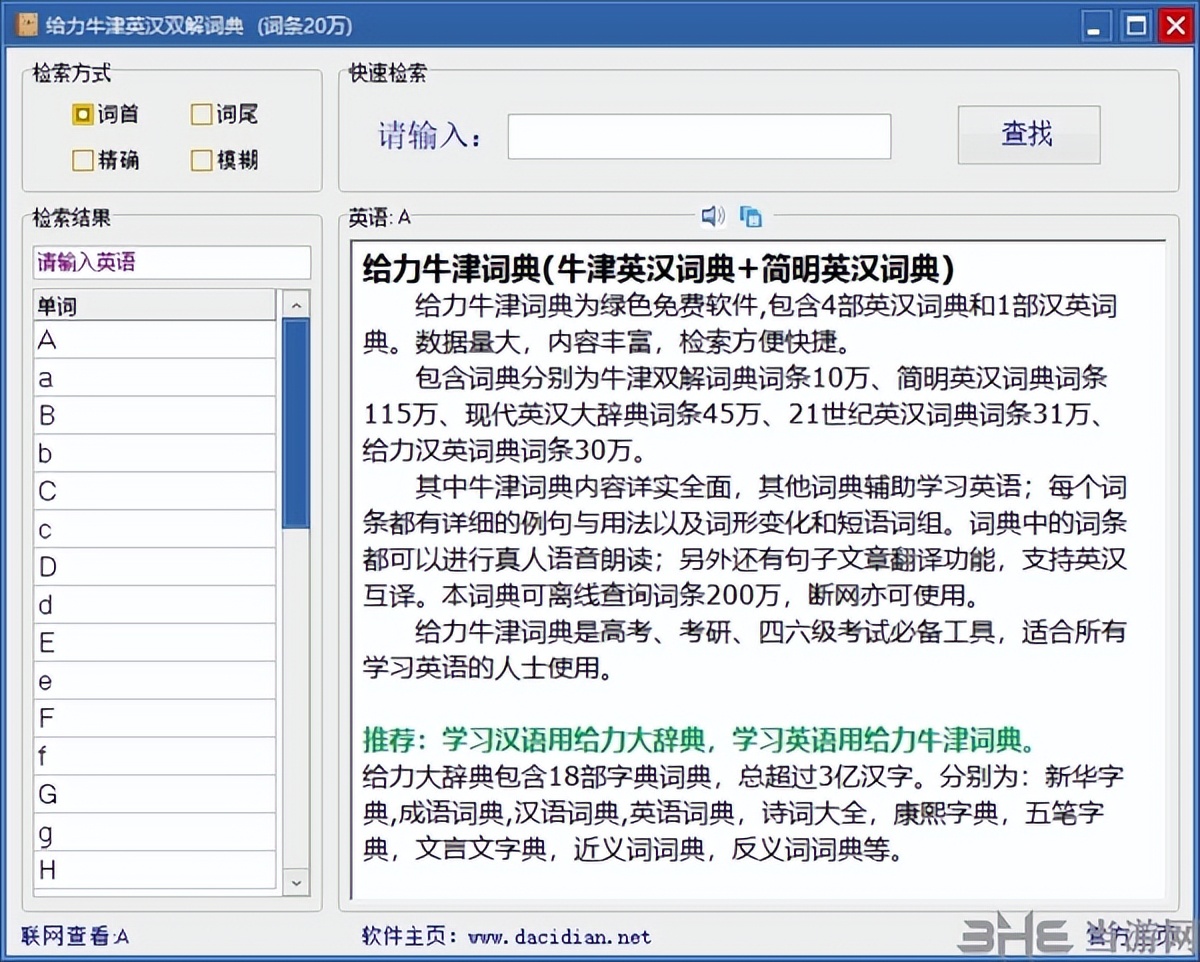This screenshot has width=1200, height=962.
Task: Select the 精确 search mode
Action: tap(105, 160)
